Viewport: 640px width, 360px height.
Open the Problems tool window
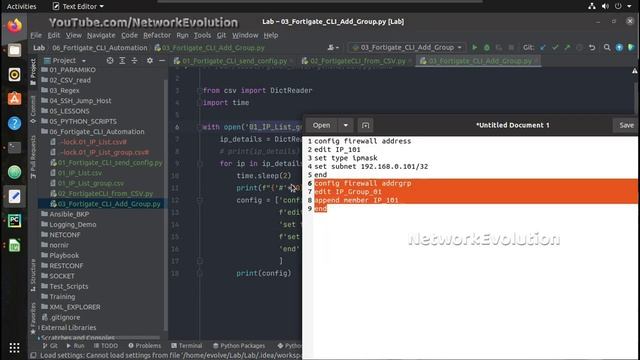144,345
